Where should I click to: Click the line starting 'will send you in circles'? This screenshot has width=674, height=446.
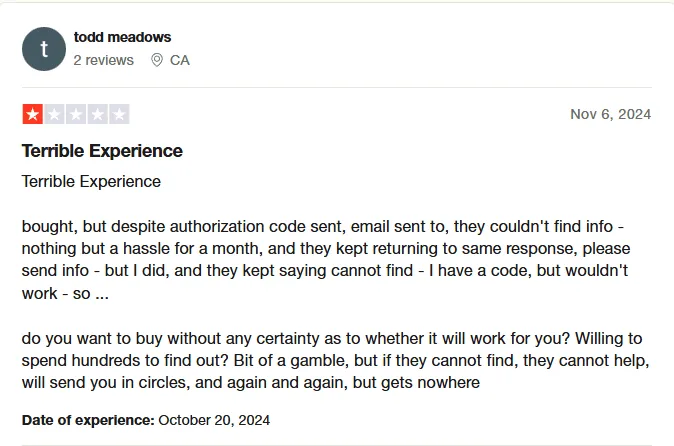click(x=251, y=382)
